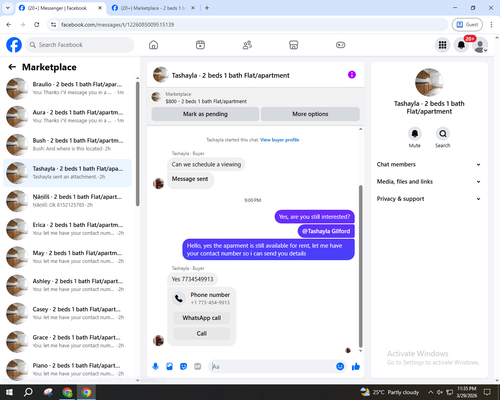Reload the page in browser
500x400 pixels.
point(37,25)
